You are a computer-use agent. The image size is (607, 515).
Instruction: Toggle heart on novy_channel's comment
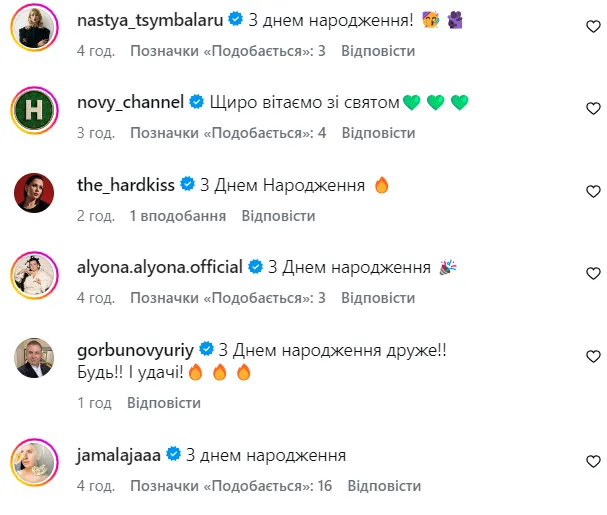pyautogui.click(x=592, y=108)
